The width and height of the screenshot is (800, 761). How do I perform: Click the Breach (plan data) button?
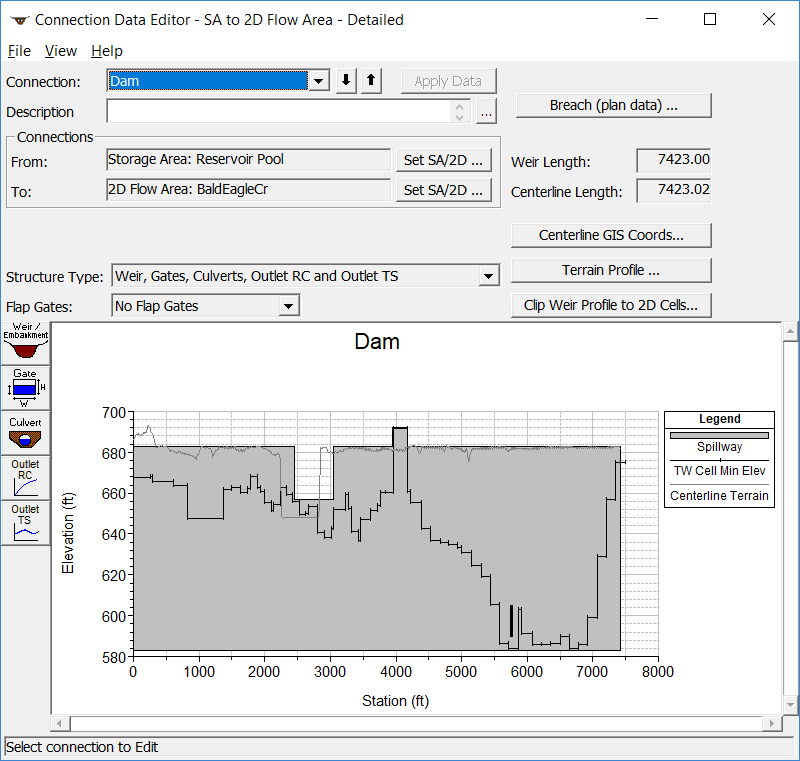[613, 105]
